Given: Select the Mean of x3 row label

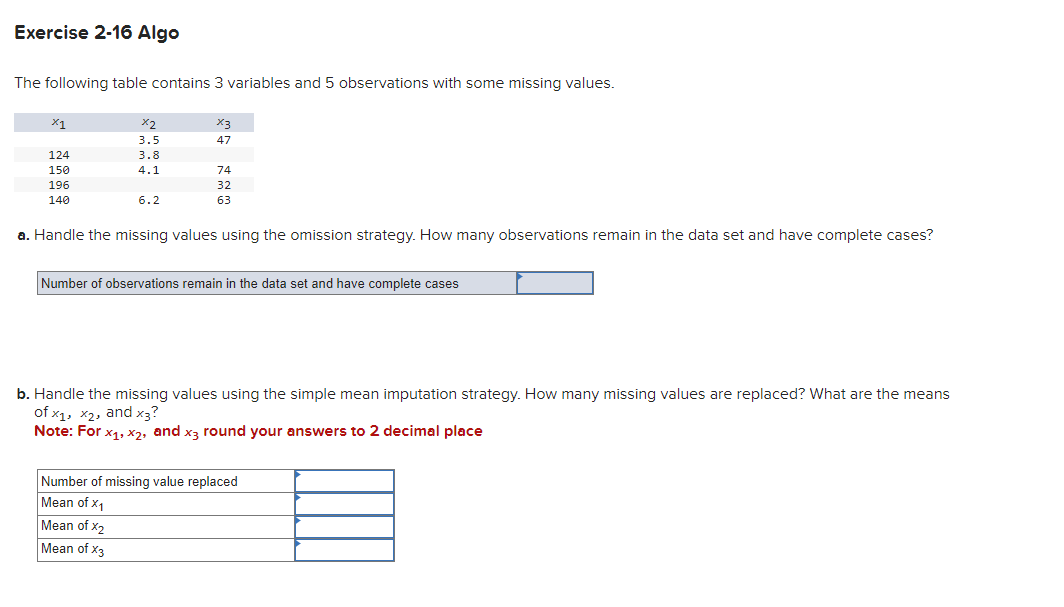Looking at the screenshot, I should 73,548.
